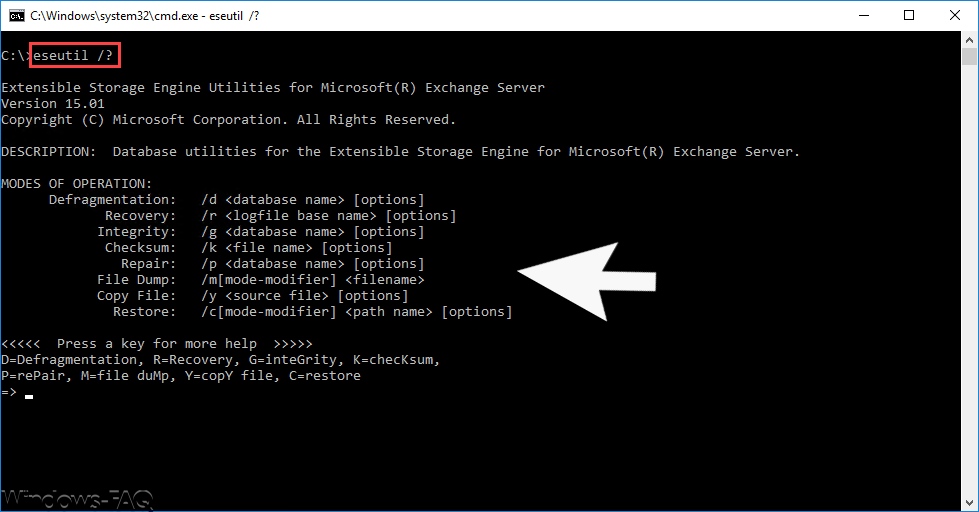This screenshot has width=979, height=512.
Task: Click the File Dump /m line
Action: pos(260,280)
